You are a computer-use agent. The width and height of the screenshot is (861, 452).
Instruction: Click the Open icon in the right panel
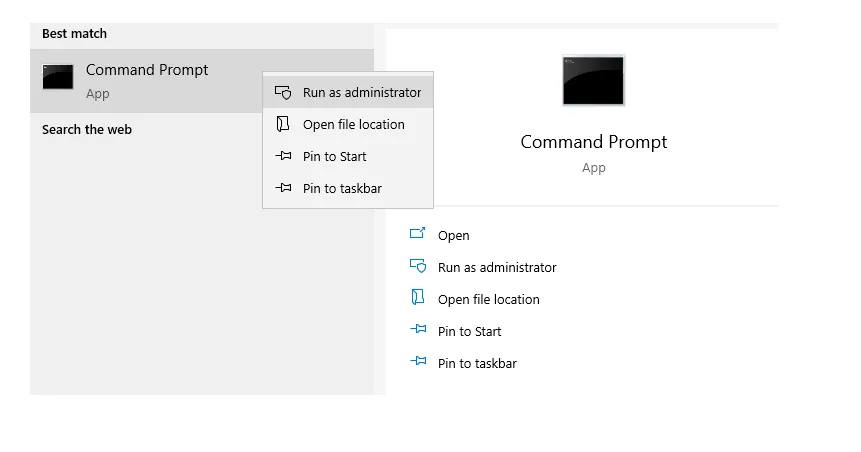coord(417,233)
